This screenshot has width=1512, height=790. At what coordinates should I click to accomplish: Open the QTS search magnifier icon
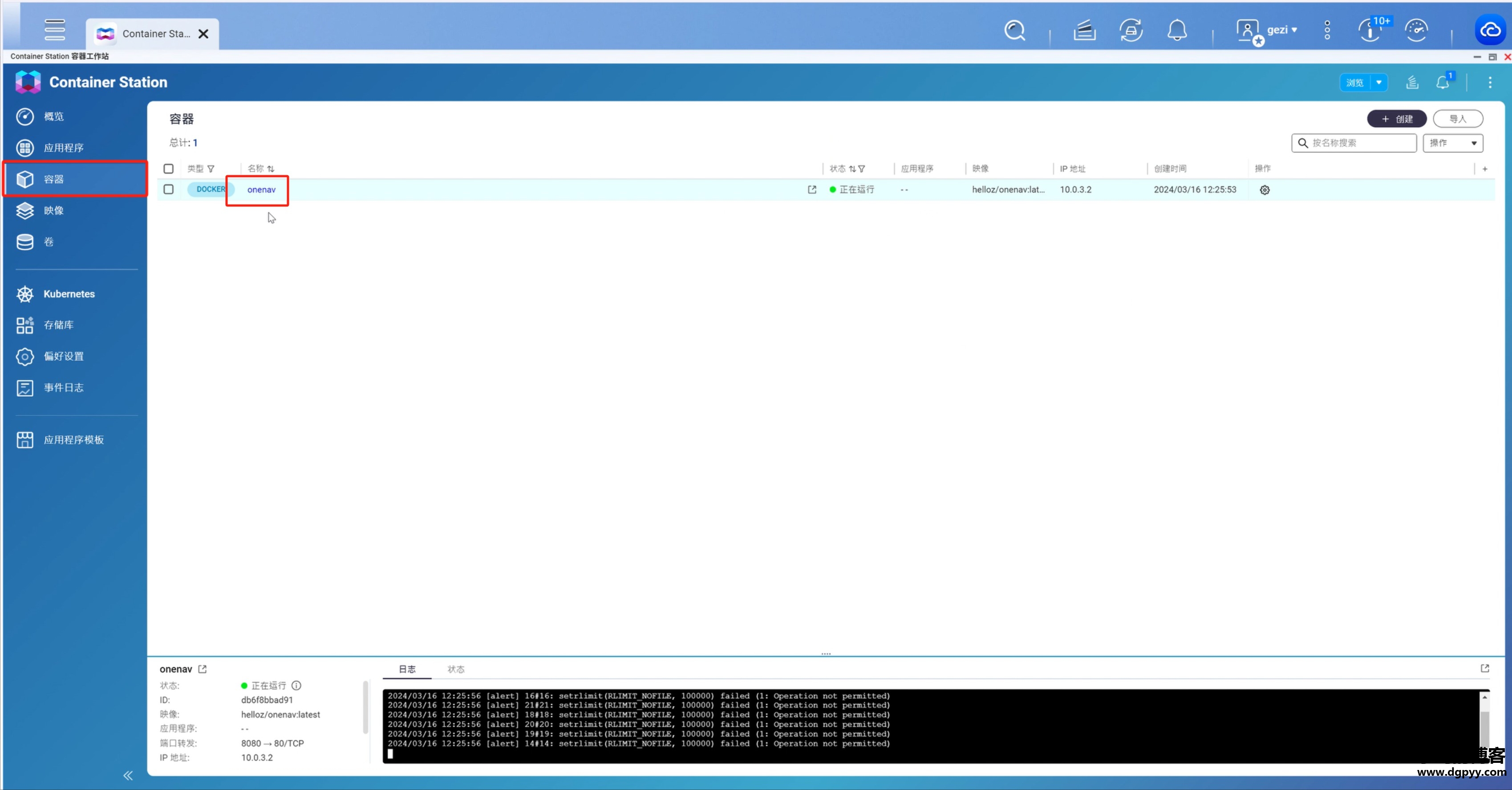(1015, 30)
